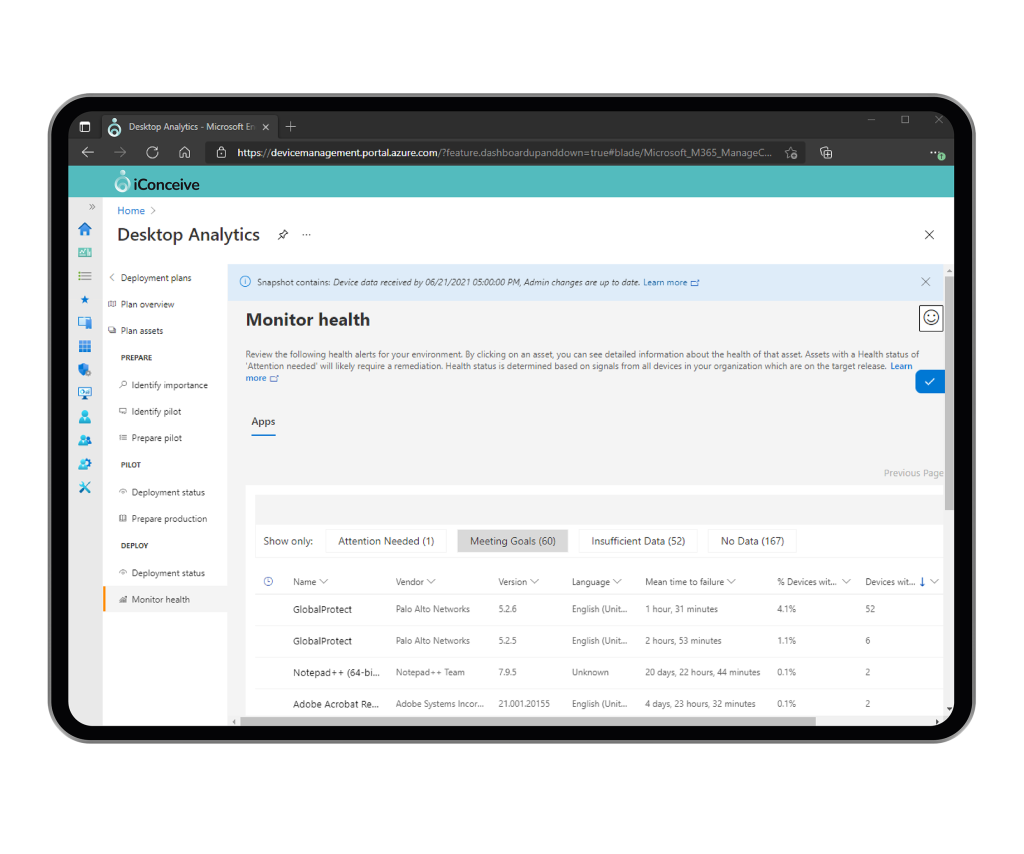
Task: Open Troubleshooting wrench icon in sidebar
Action: coord(85,487)
